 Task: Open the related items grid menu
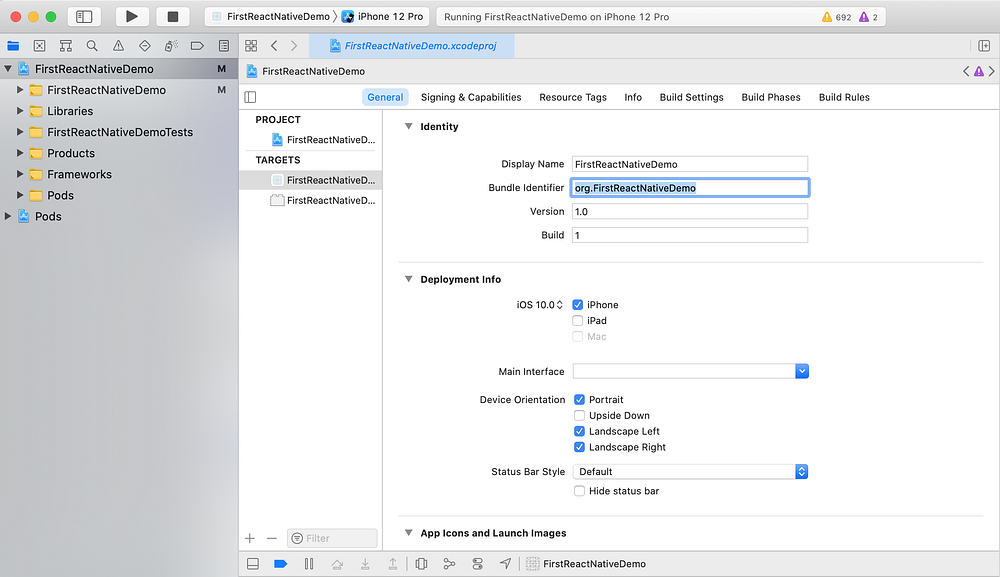(x=251, y=46)
